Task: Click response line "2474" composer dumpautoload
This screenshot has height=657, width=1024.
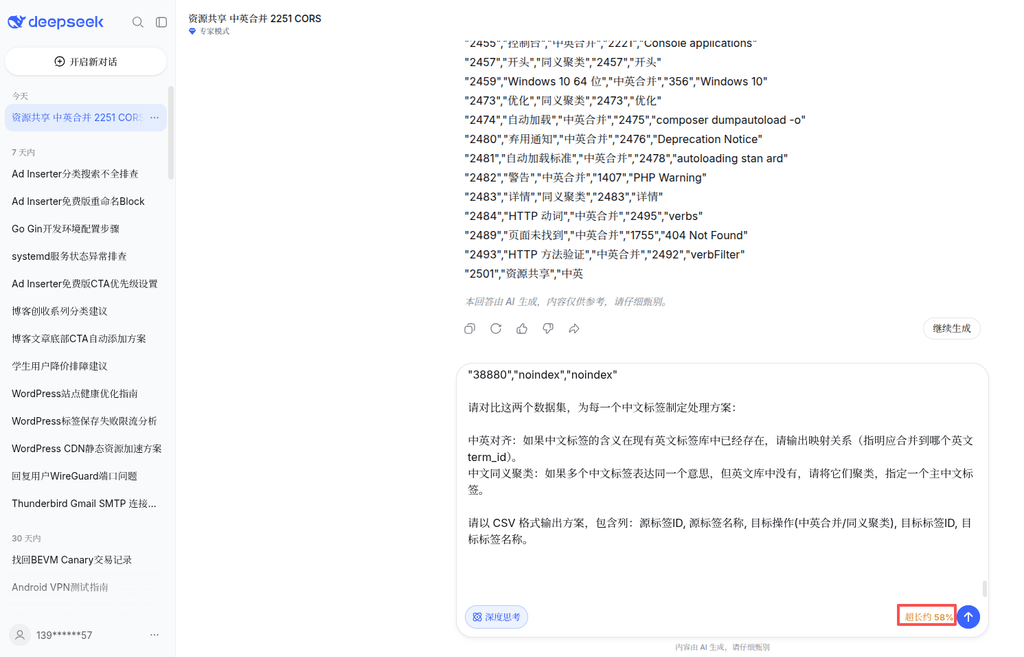Action: click(635, 120)
